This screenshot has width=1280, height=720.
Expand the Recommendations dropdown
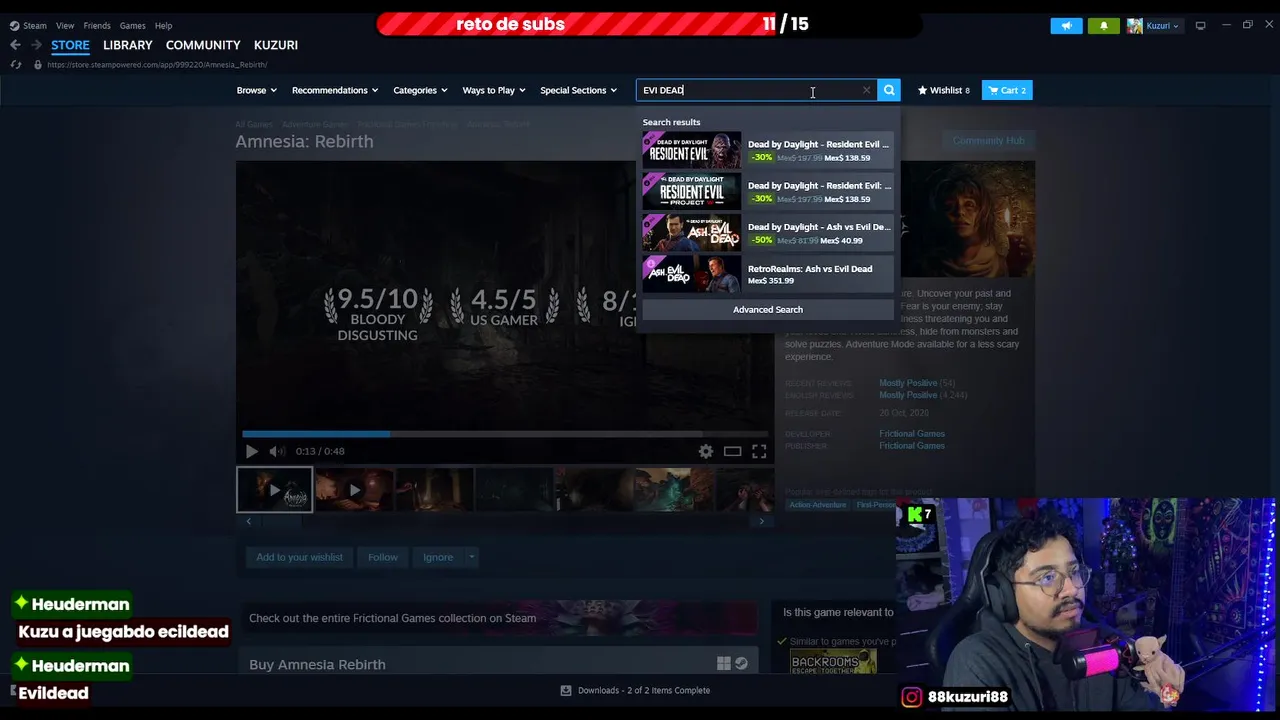334,90
